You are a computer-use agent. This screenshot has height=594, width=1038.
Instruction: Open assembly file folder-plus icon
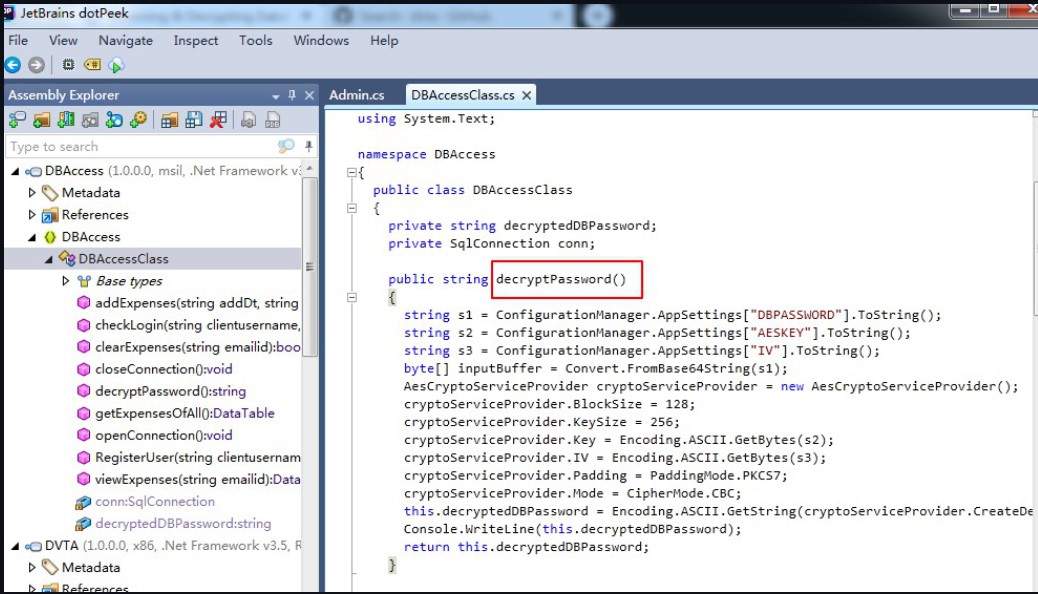pos(42,120)
